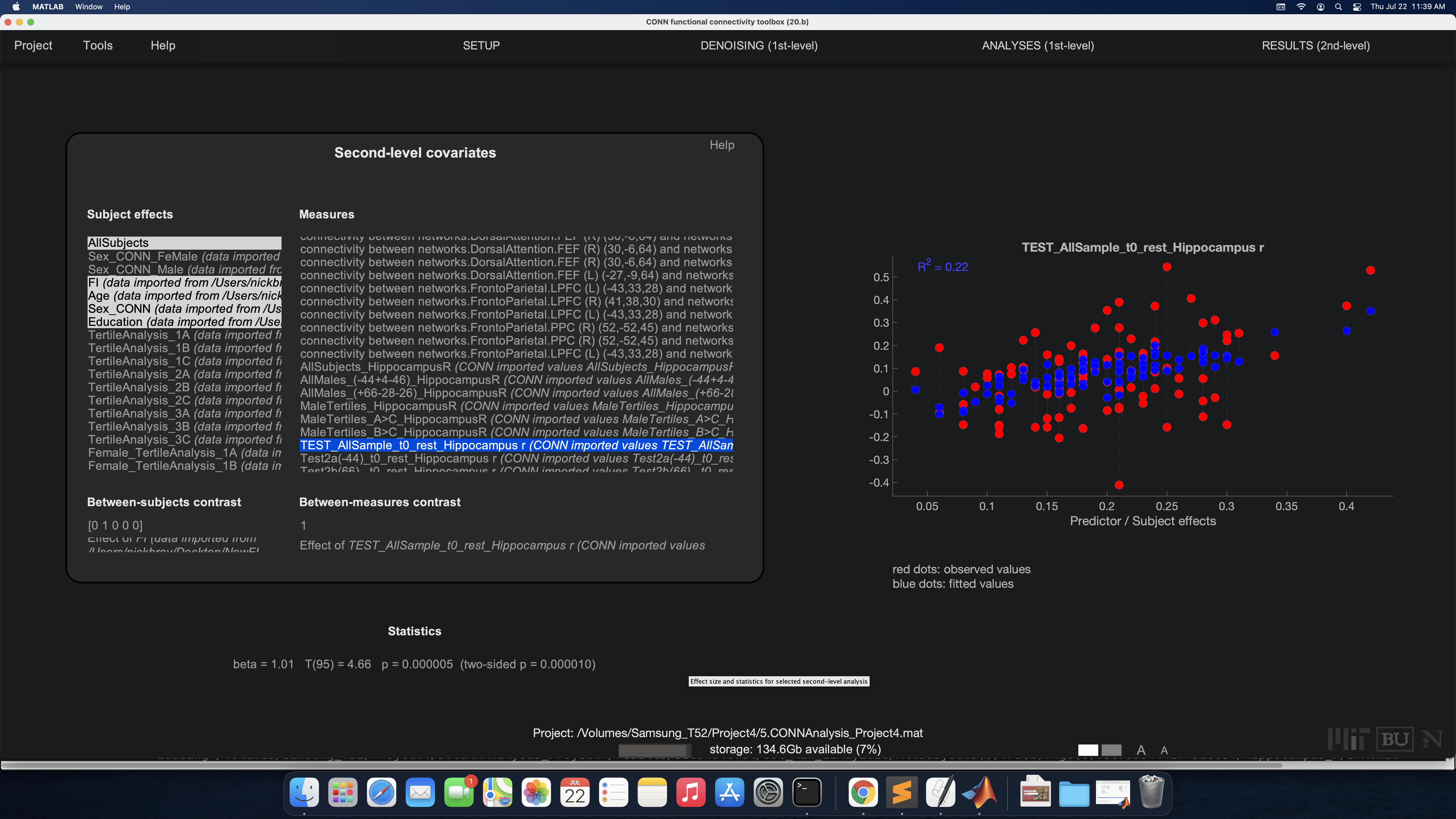Open the RESULTS (2nd-level) tab
Viewport: 1456px width, 819px height.
[1315, 46]
